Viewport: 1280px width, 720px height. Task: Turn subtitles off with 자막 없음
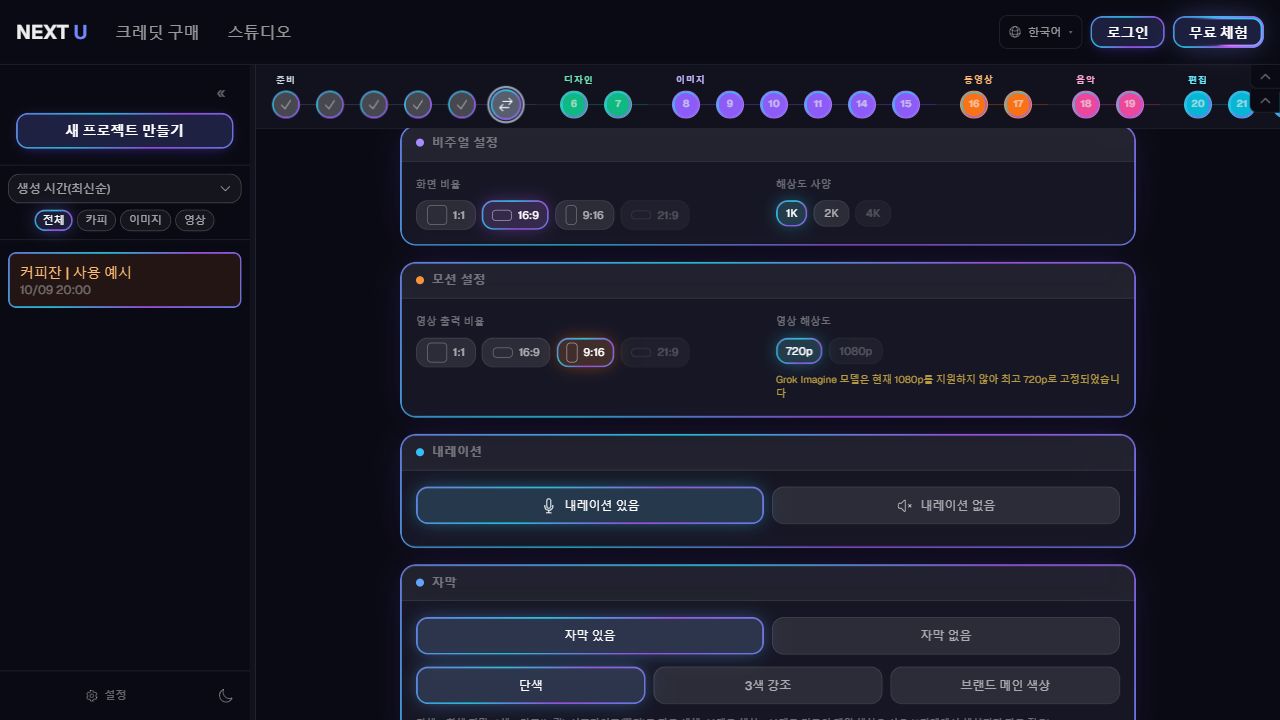[x=946, y=636]
